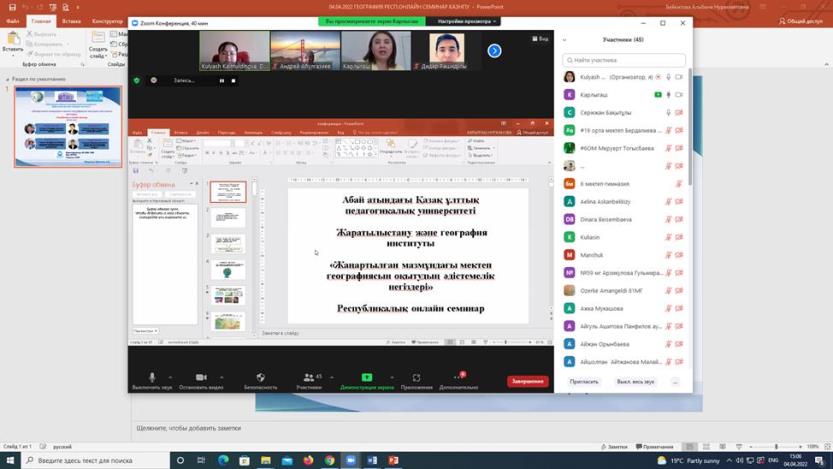Expand audio options arrow beside microphone
Viewport: 833px width, 469px height.
[170, 377]
